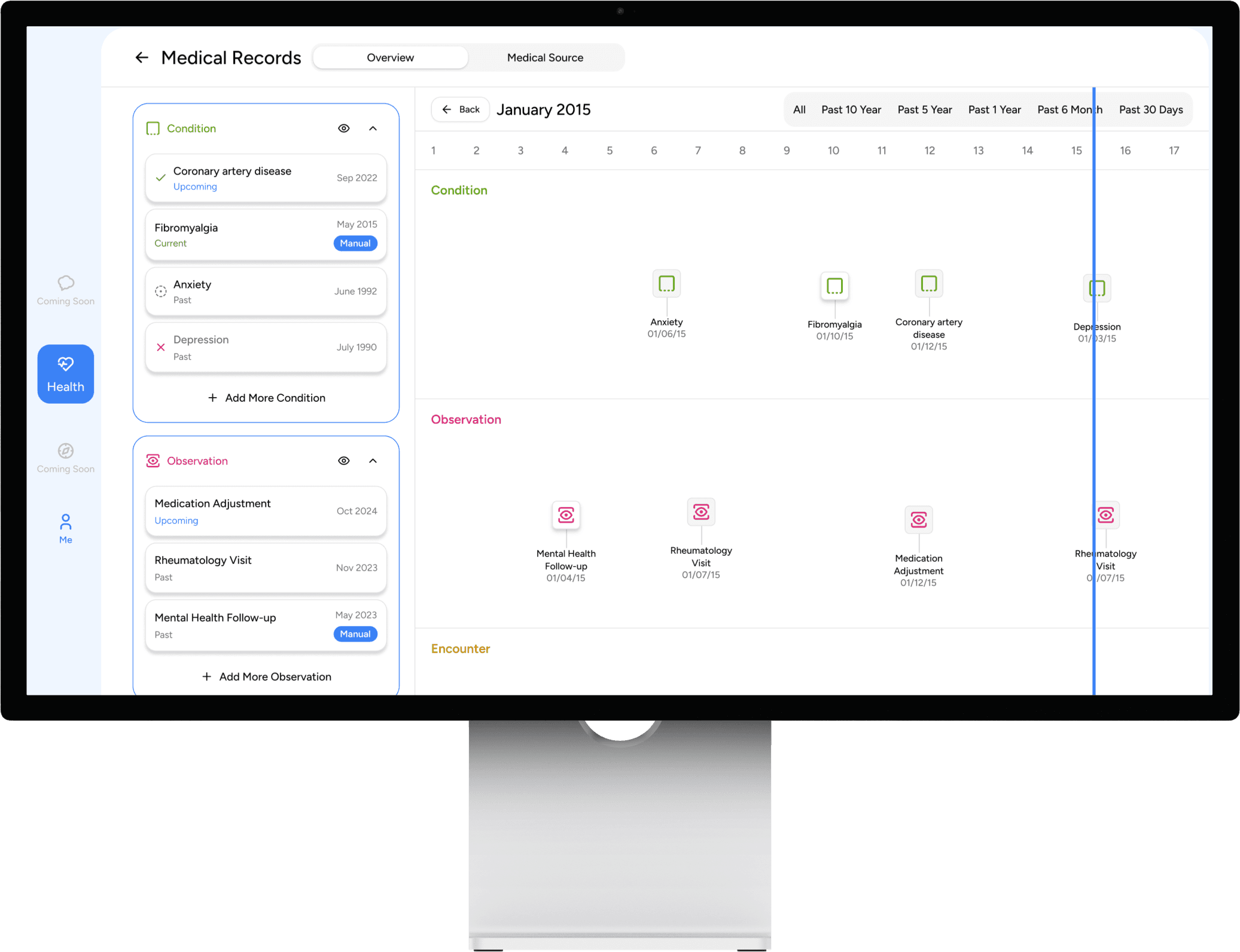Click Add More Condition
The height and width of the screenshot is (952, 1240).
coord(266,398)
